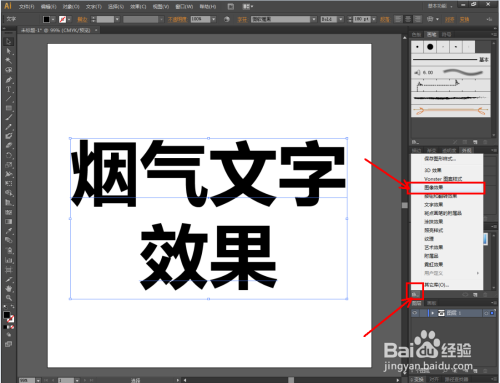Open the font family dropdown

314,19
